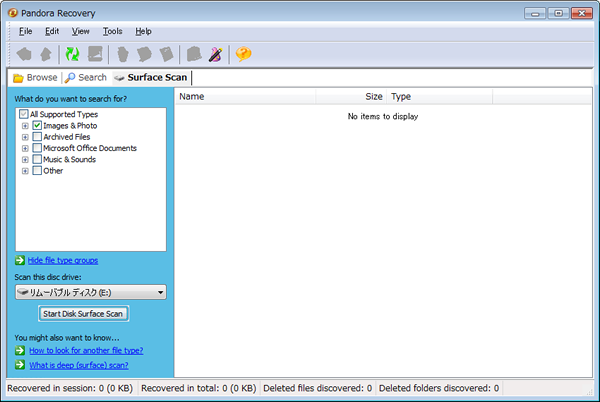Expand the Microsoft Office Documents group
This screenshot has width=600, height=402.
pyautogui.click(x=25, y=148)
